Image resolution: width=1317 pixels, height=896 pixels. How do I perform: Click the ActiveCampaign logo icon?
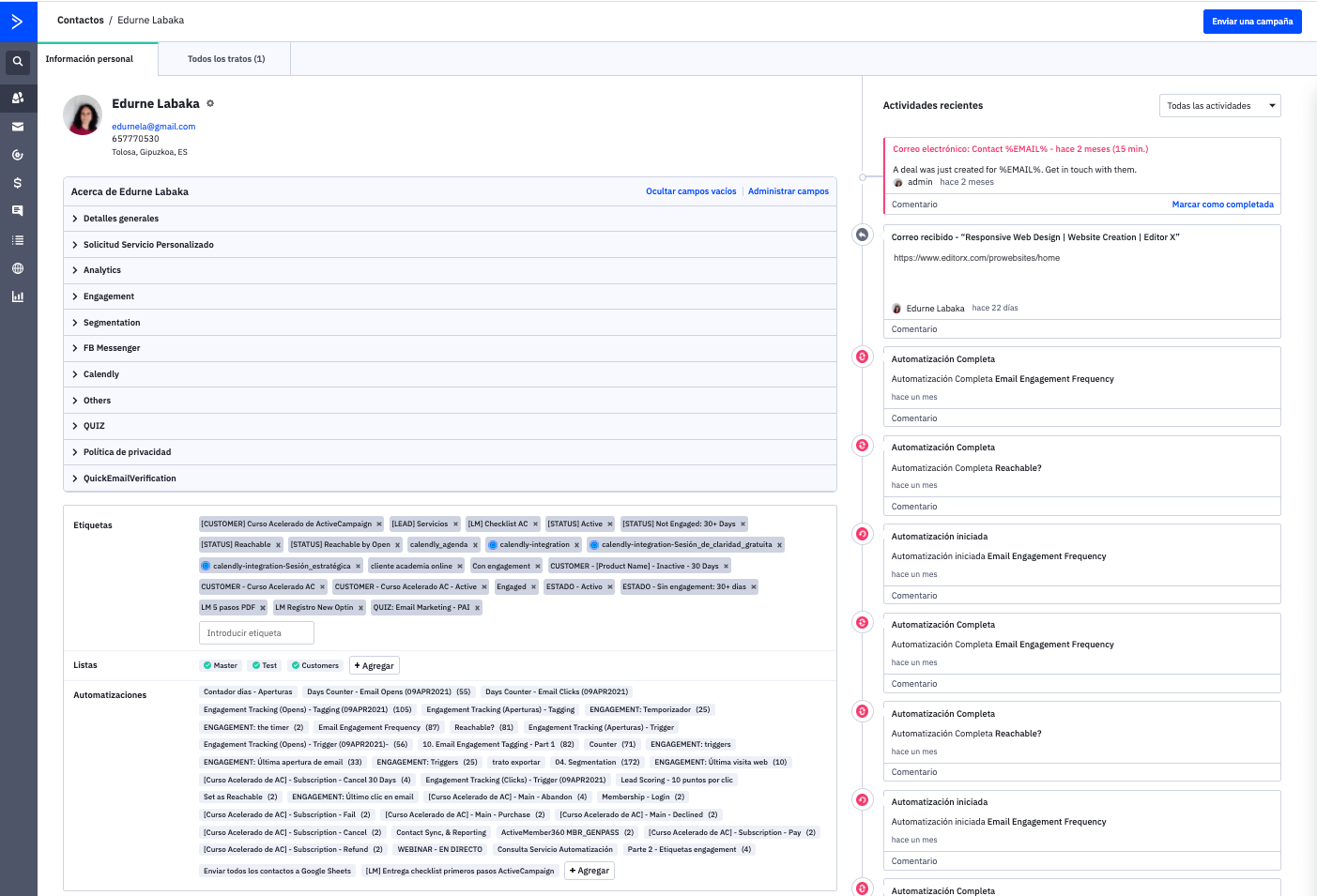pos(18,21)
